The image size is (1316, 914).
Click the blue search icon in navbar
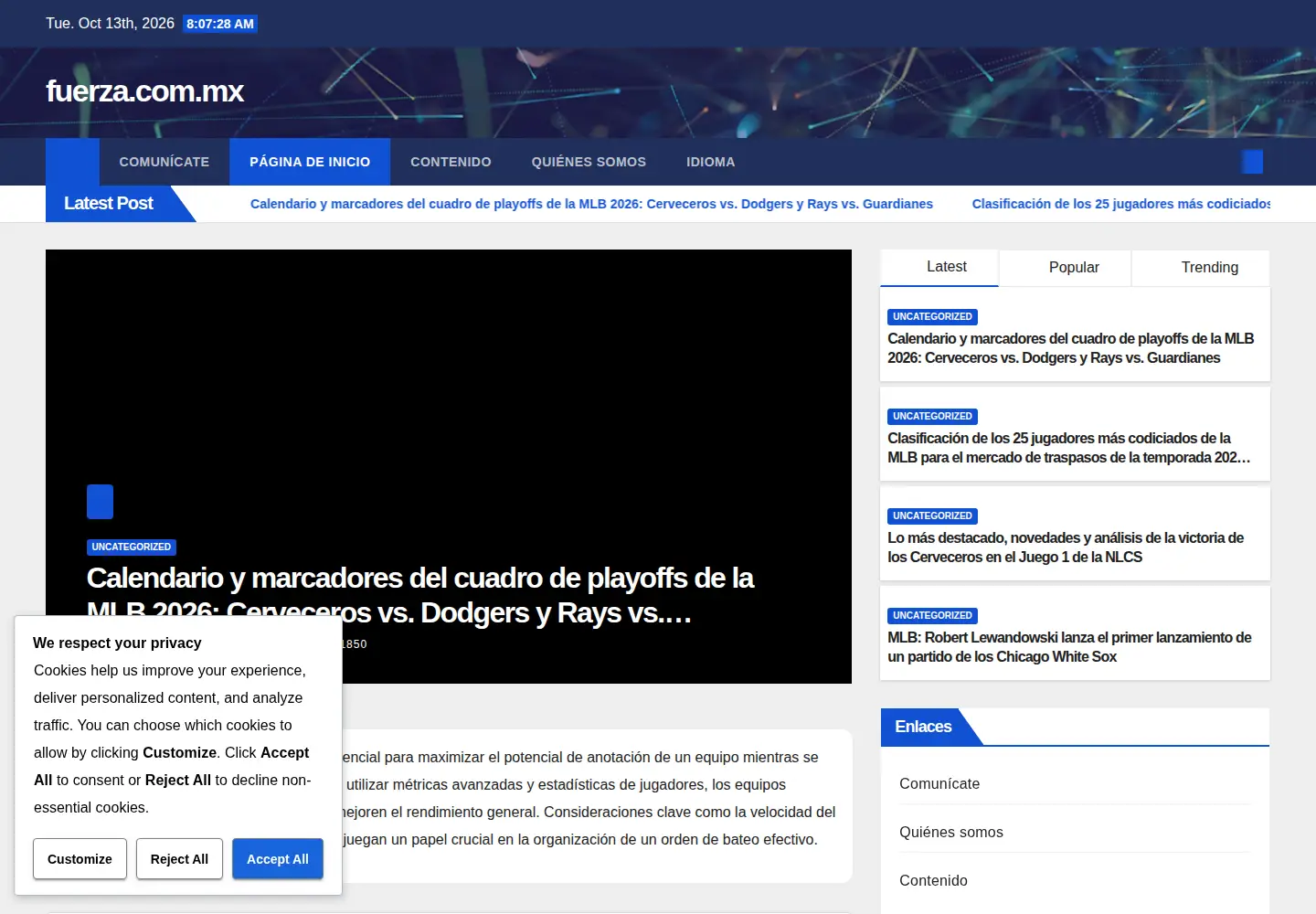(1252, 162)
